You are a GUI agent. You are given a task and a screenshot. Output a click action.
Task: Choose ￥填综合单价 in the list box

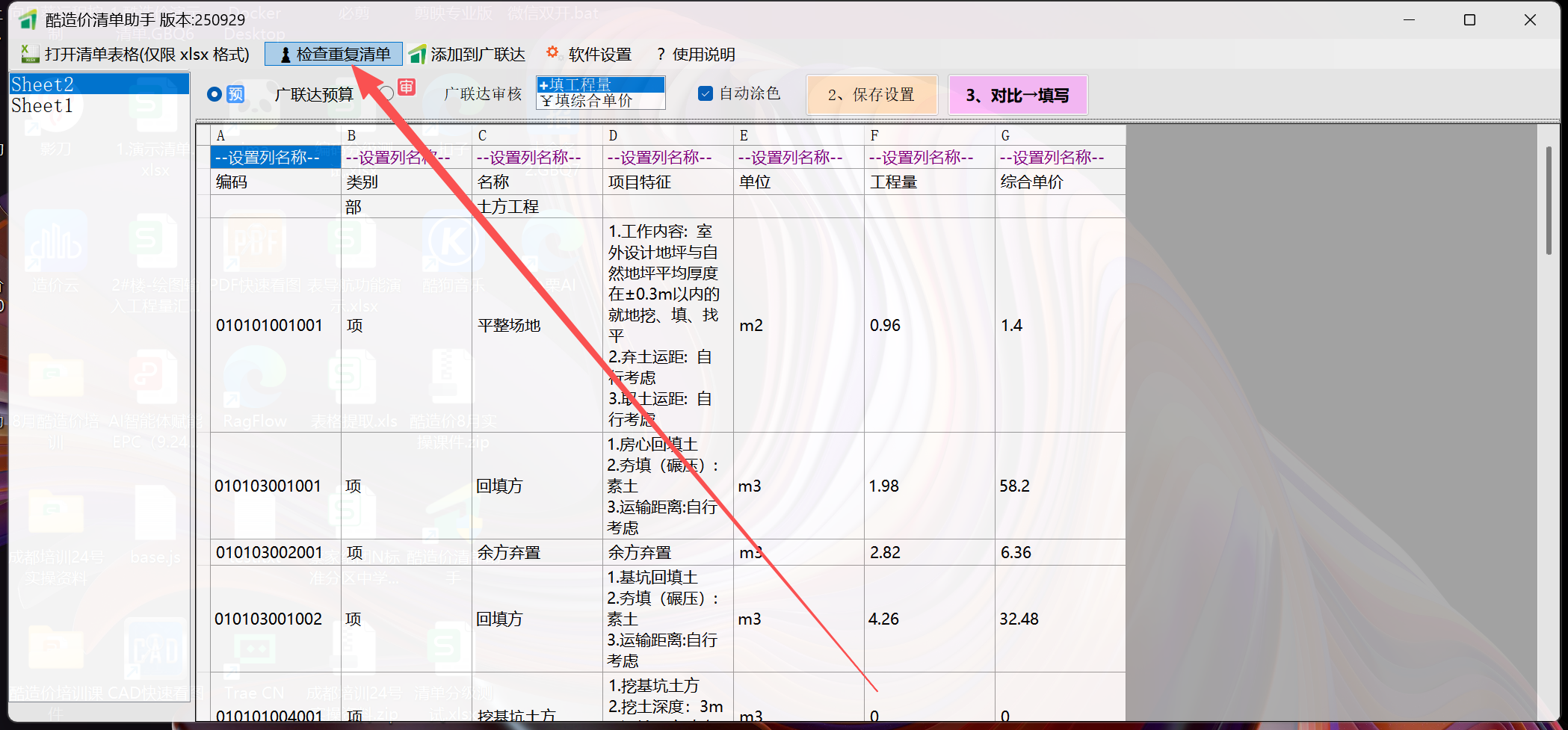[x=599, y=101]
